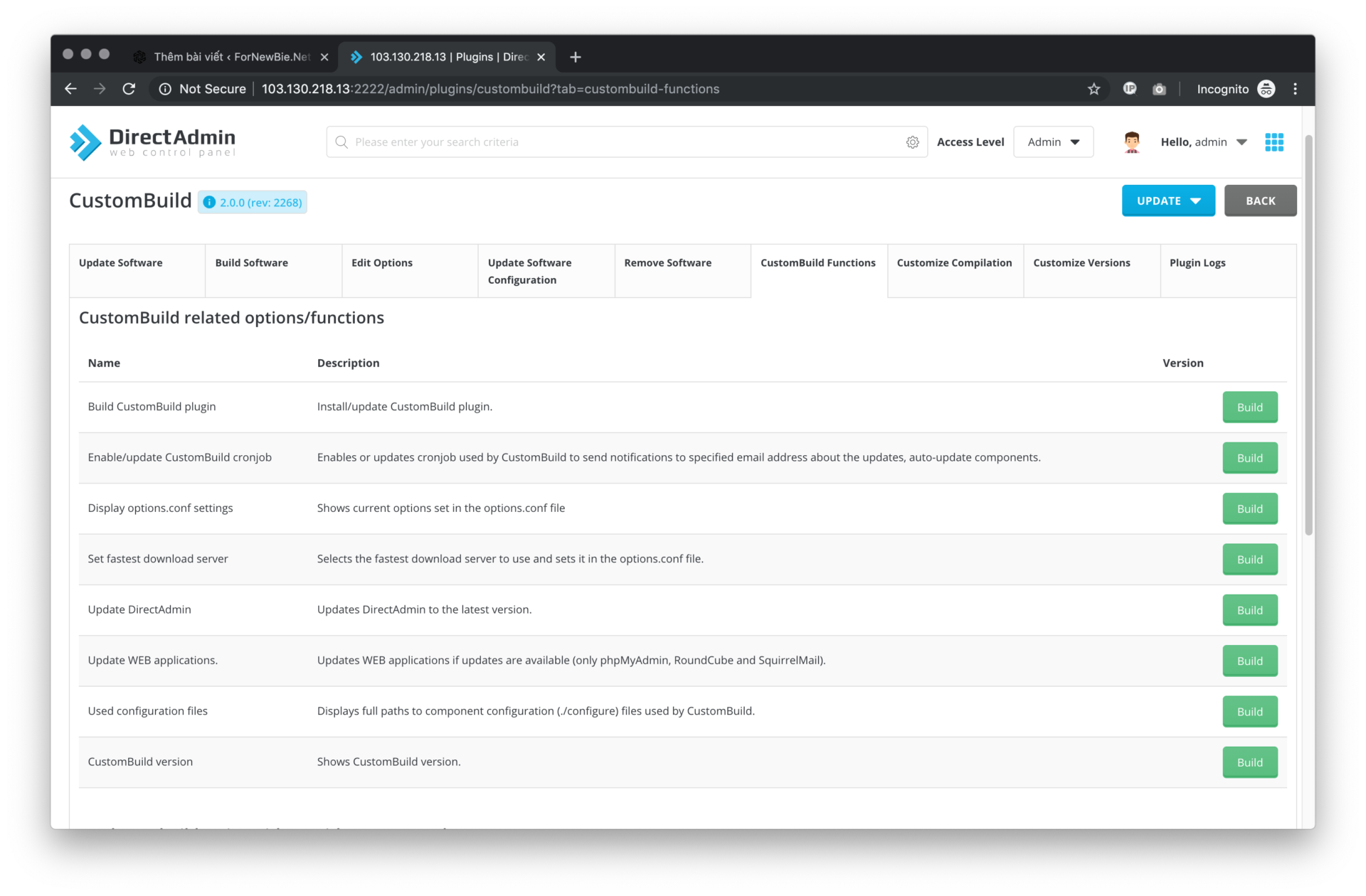Open the Access Level Admin dropdown

click(x=1053, y=142)
